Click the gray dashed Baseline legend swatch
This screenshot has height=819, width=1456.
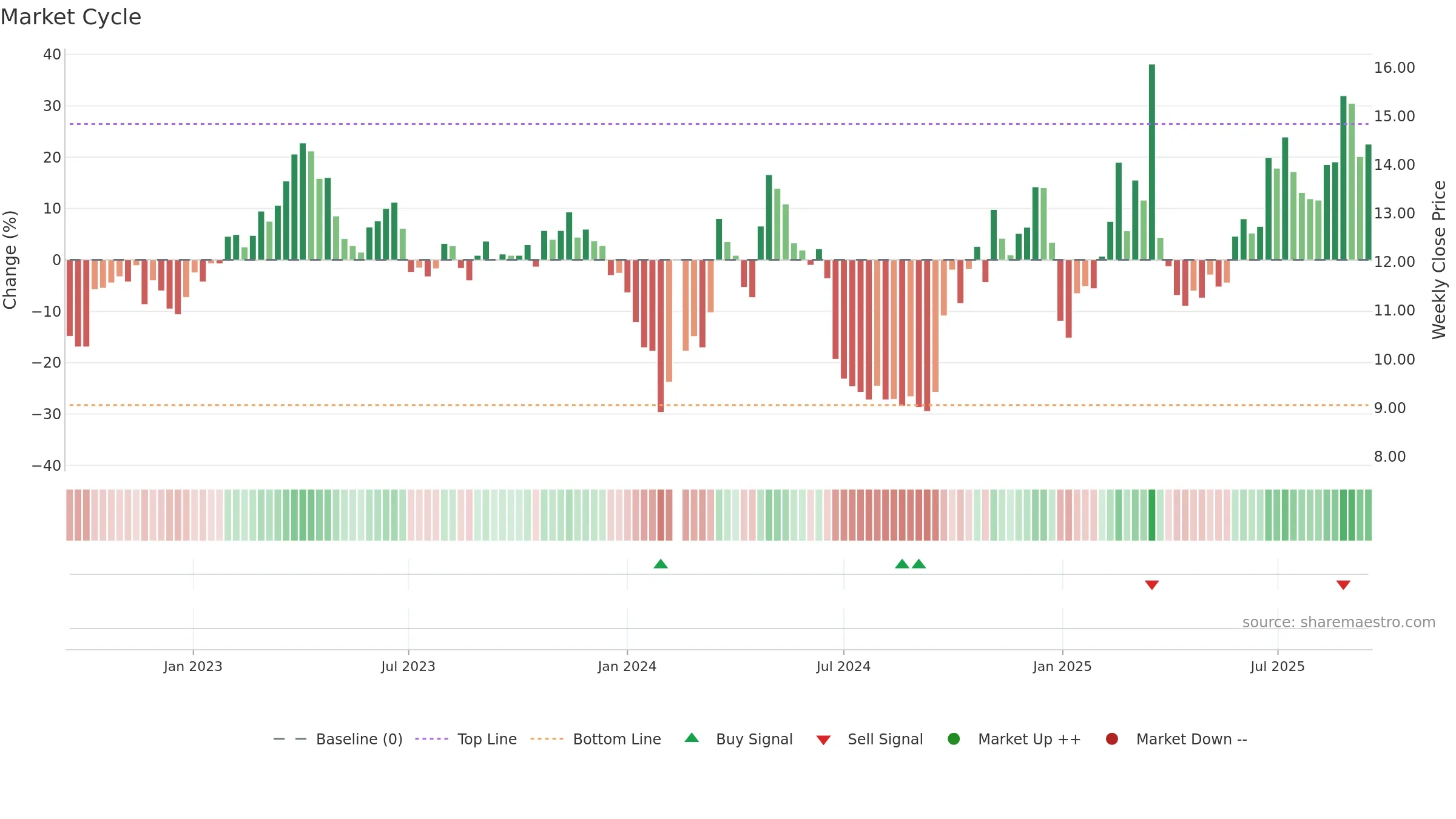(290, 739)
